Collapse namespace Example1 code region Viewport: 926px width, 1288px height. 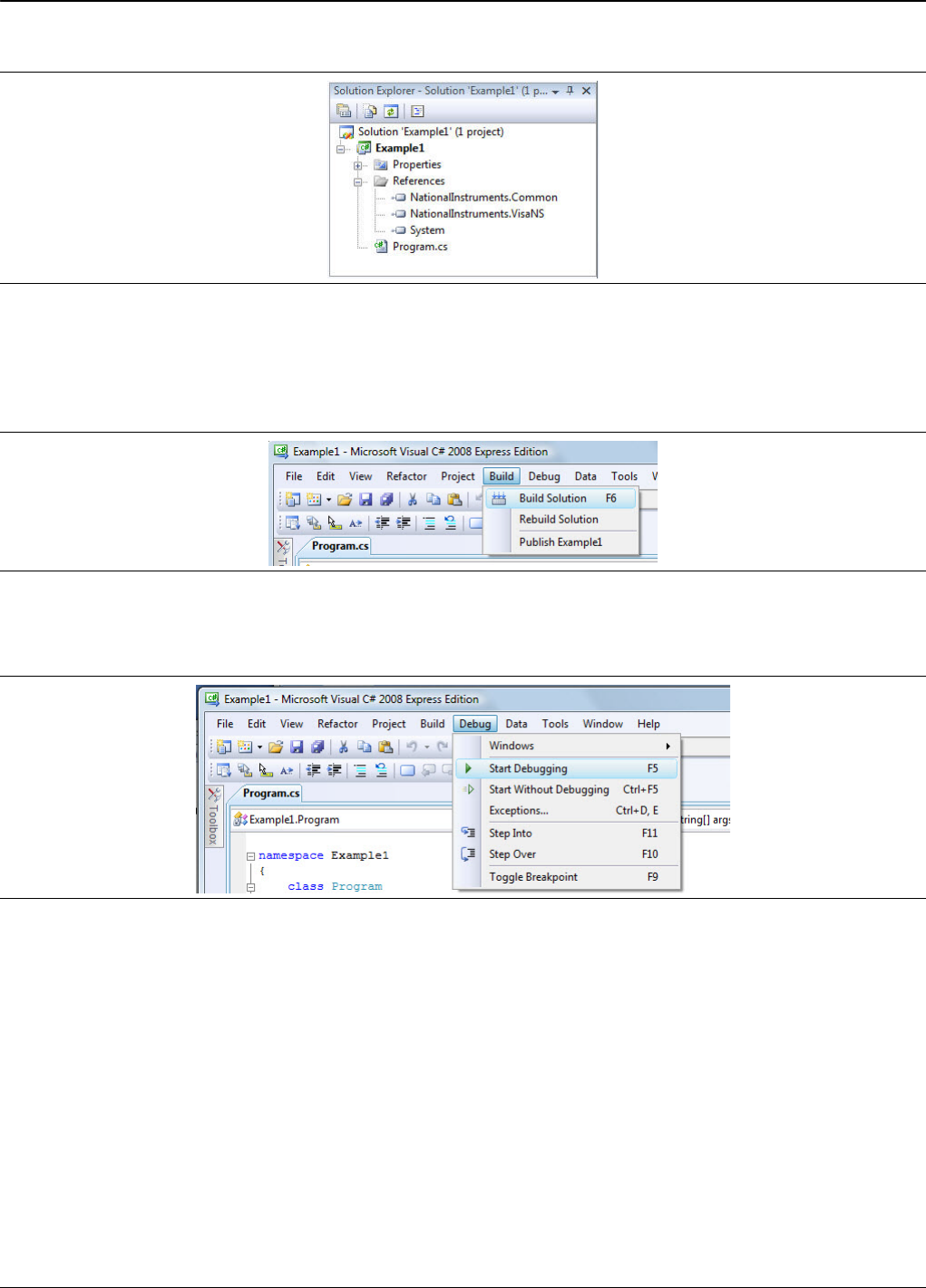(251, 856)
